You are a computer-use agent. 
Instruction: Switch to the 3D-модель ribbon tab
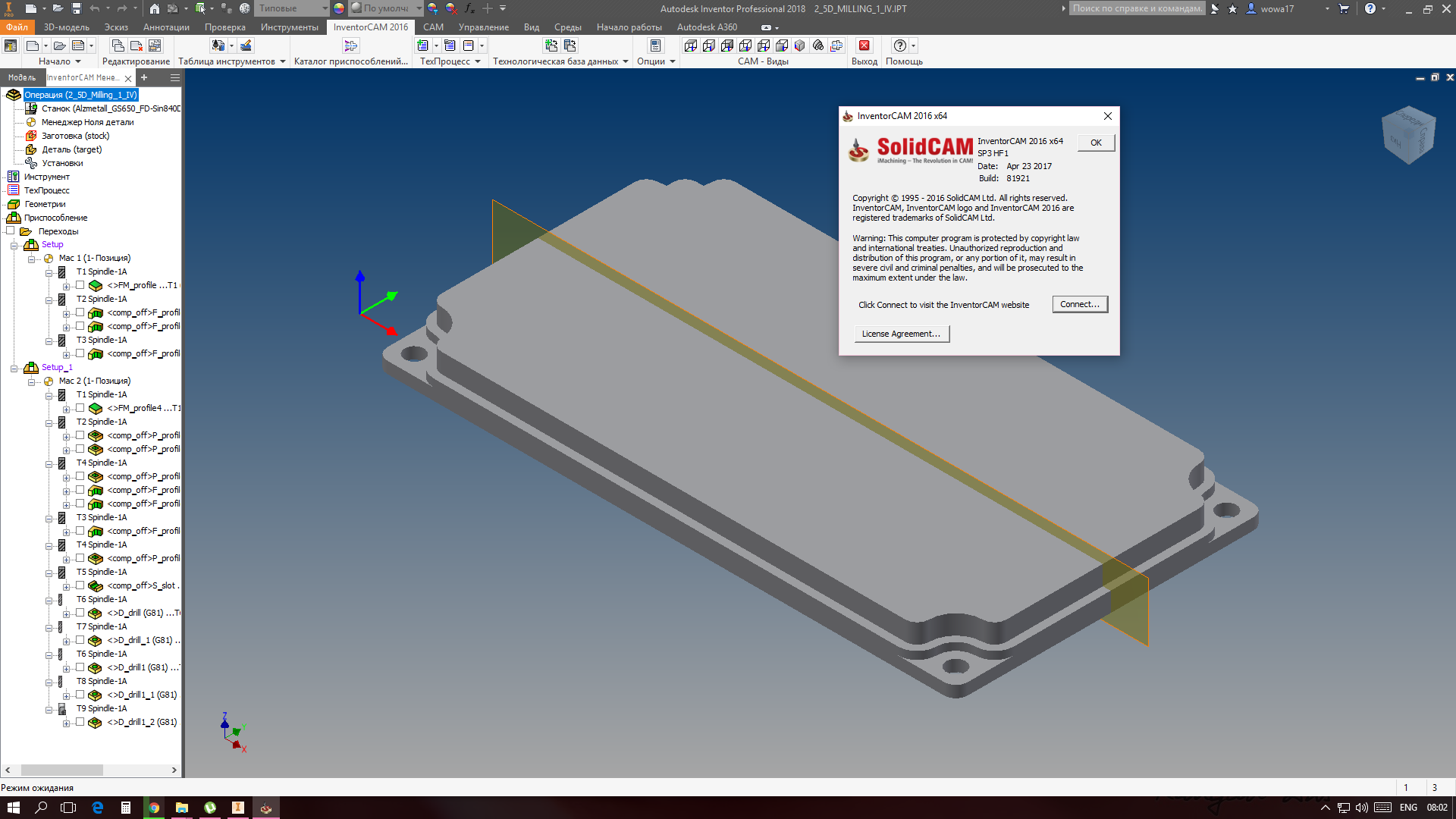[67, 27]
